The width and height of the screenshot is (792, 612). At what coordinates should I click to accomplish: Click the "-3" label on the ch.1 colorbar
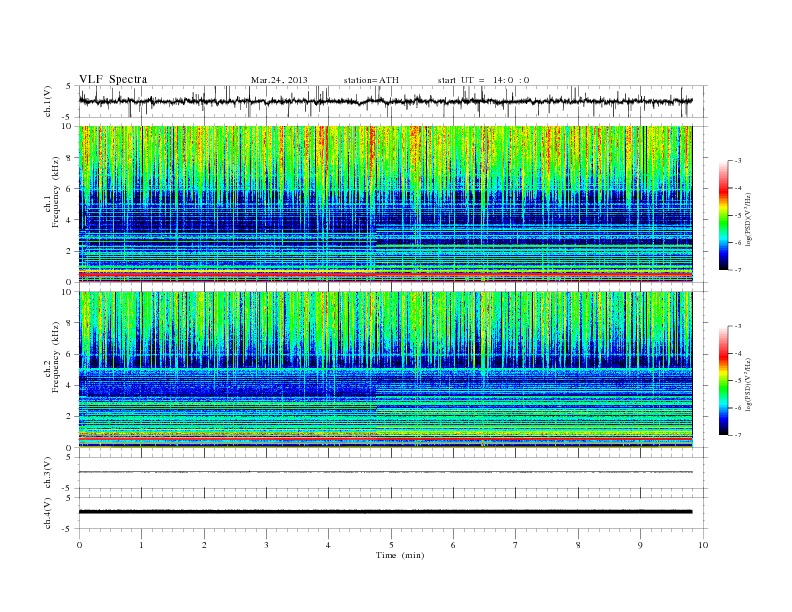pyautogui.click(x=737, y=161)
